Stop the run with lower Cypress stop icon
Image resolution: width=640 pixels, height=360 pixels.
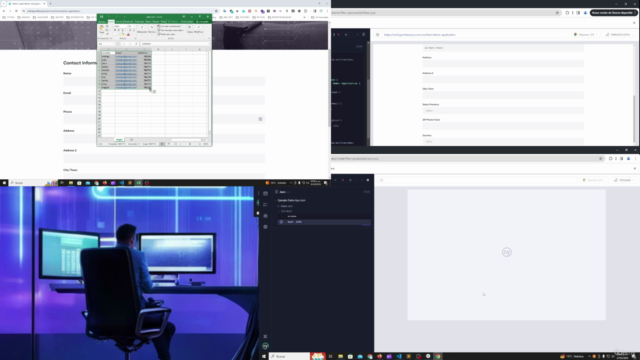coord(368,180)
